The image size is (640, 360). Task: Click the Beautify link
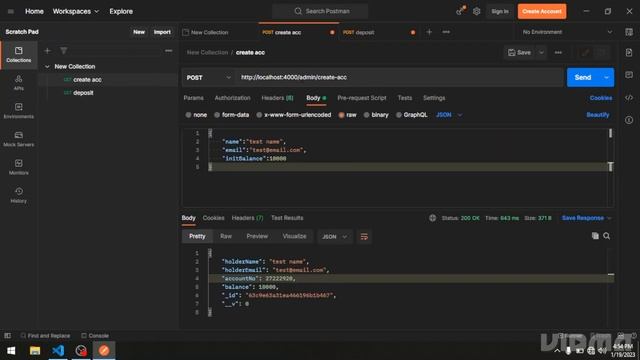tap(598, 115)
